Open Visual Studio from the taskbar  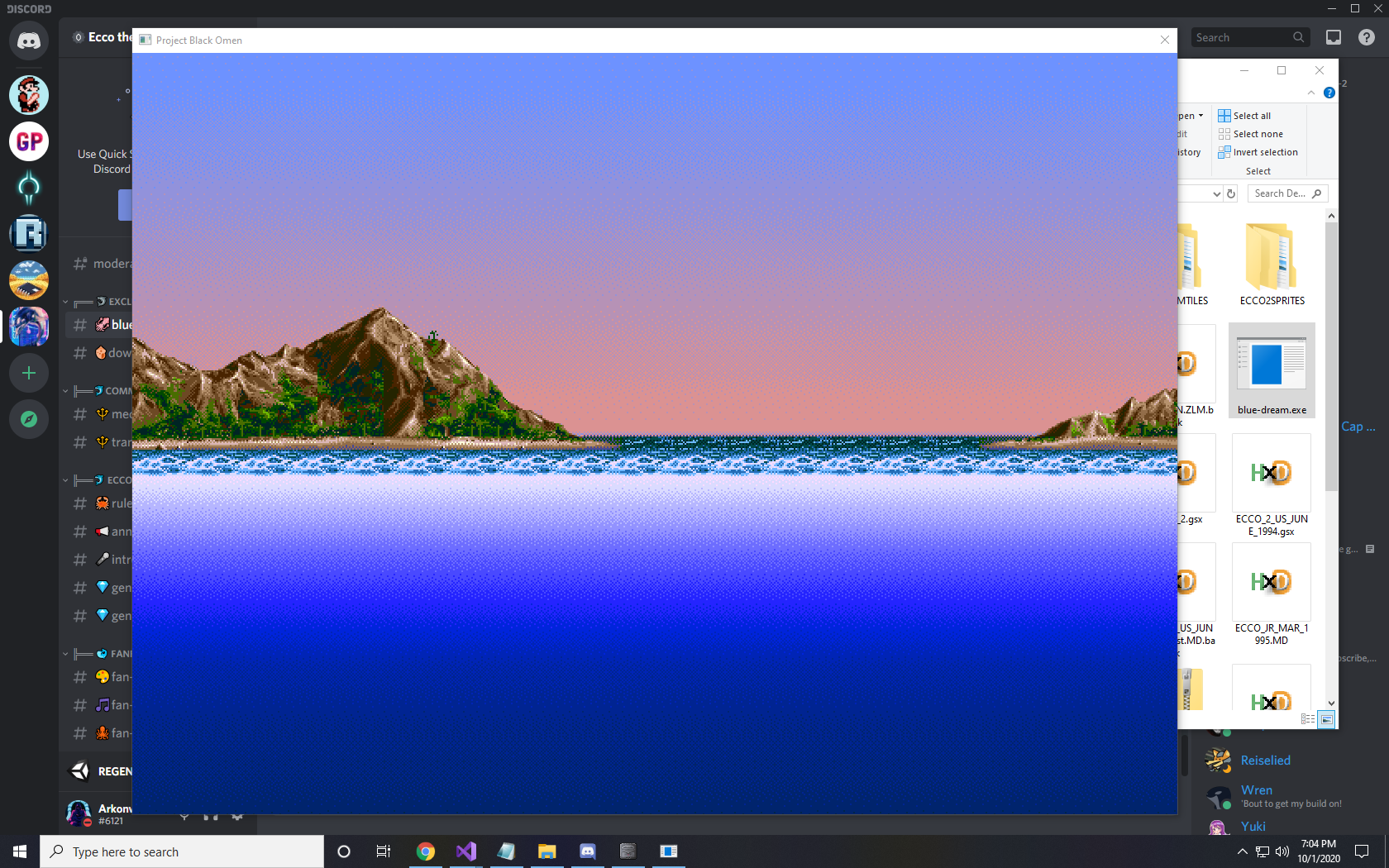[466, 851]
